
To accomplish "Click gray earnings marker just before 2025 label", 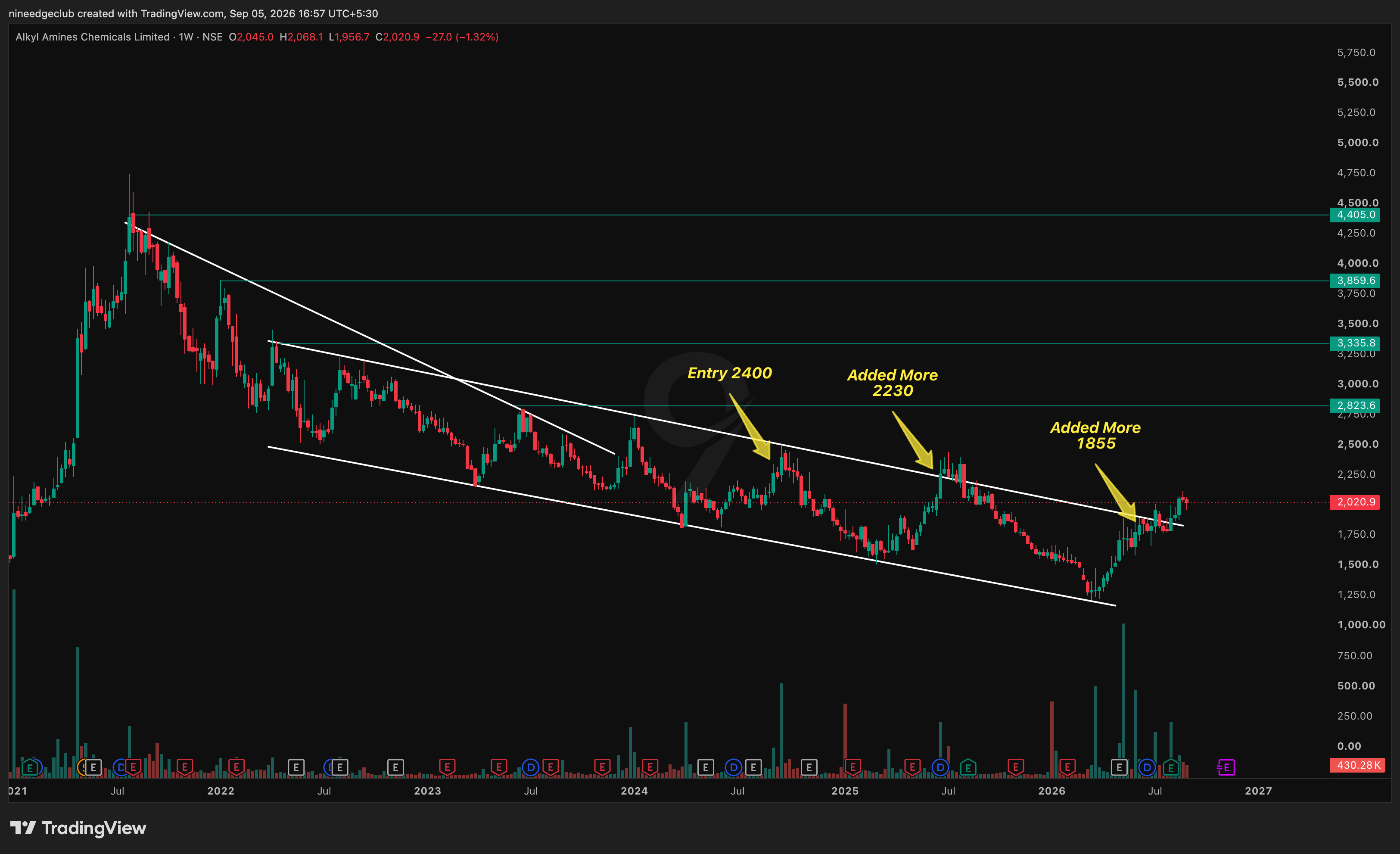I will pyautogui.click(x=809, y=768).
